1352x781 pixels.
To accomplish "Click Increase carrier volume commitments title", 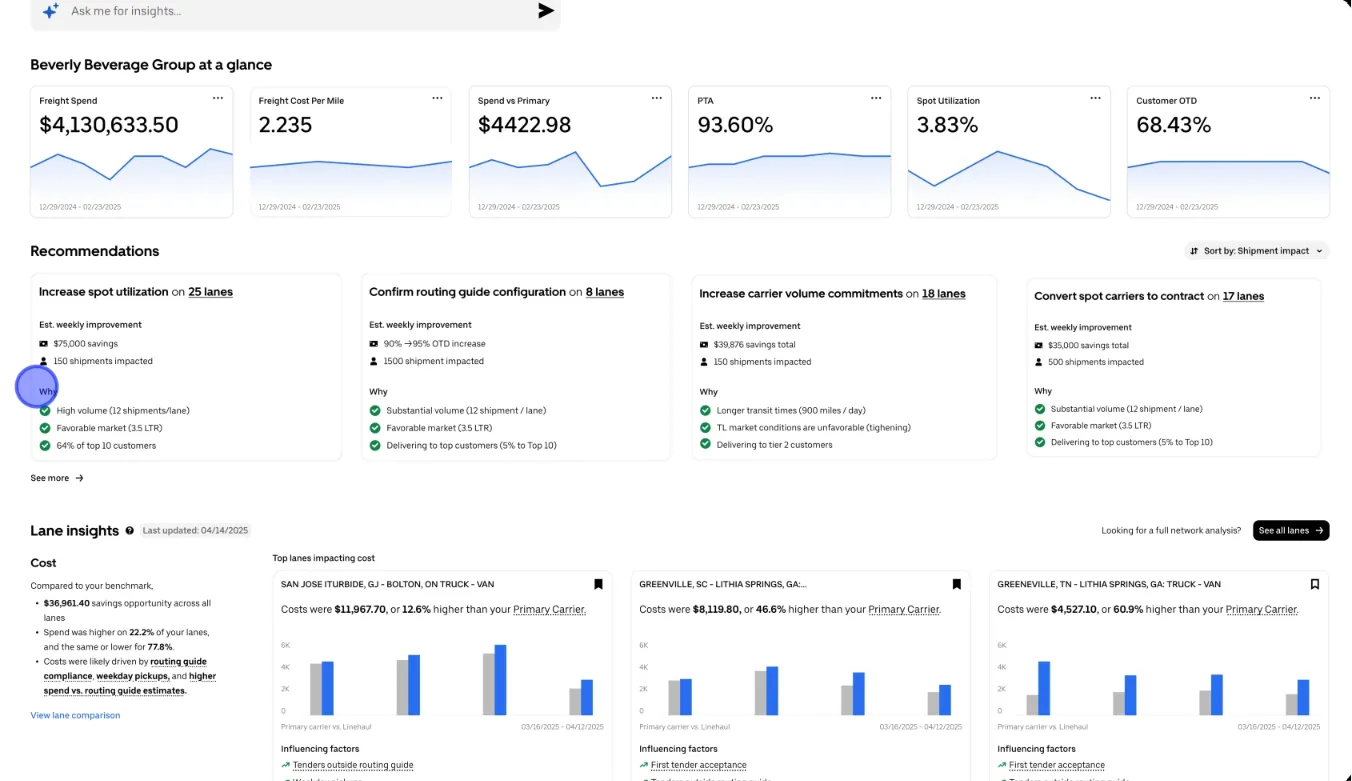I will 800,294.
